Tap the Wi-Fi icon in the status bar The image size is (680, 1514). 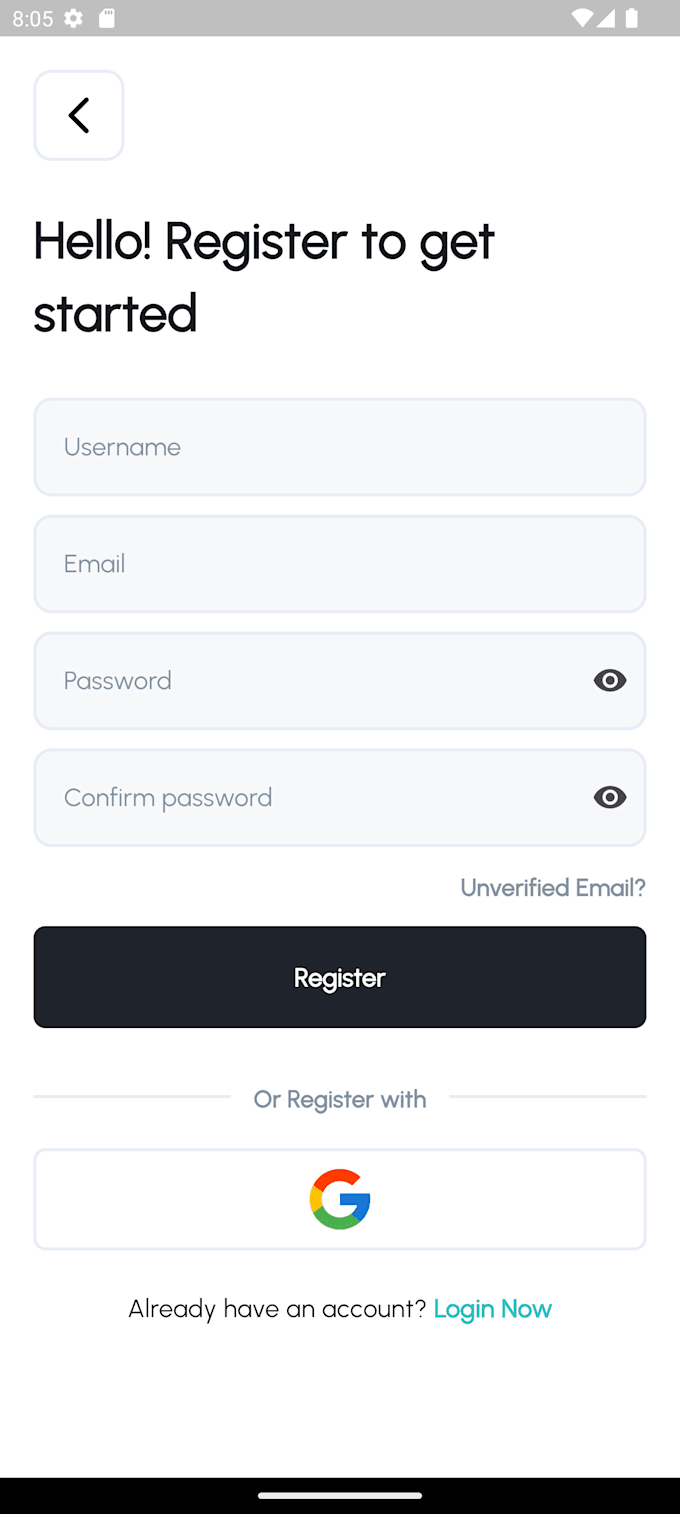[x=581, y=17]
